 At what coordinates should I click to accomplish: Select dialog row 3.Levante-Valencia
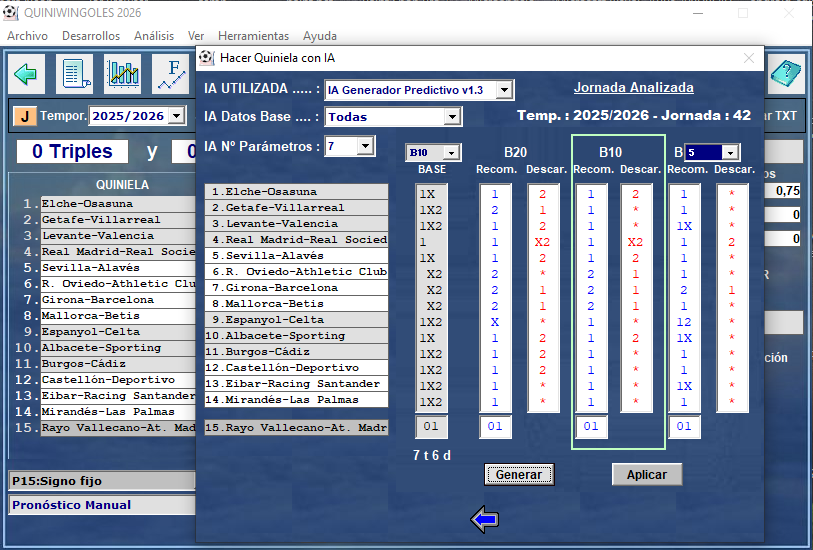[296, 223]
